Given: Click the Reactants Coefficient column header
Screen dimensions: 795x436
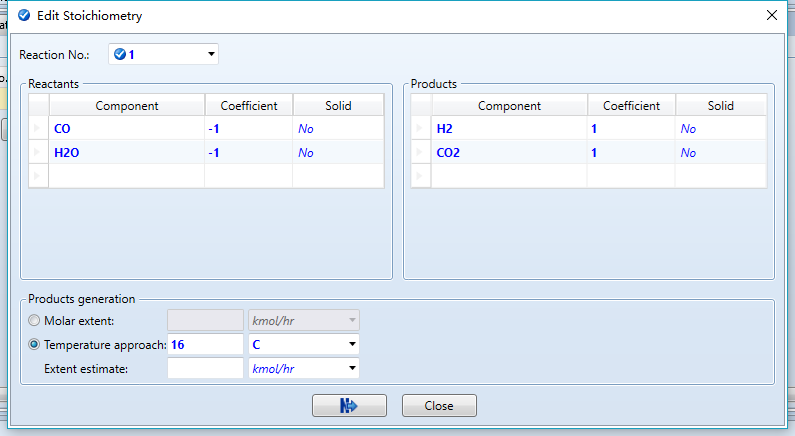Looking at the screenshot, I should (x=248, y=106).
